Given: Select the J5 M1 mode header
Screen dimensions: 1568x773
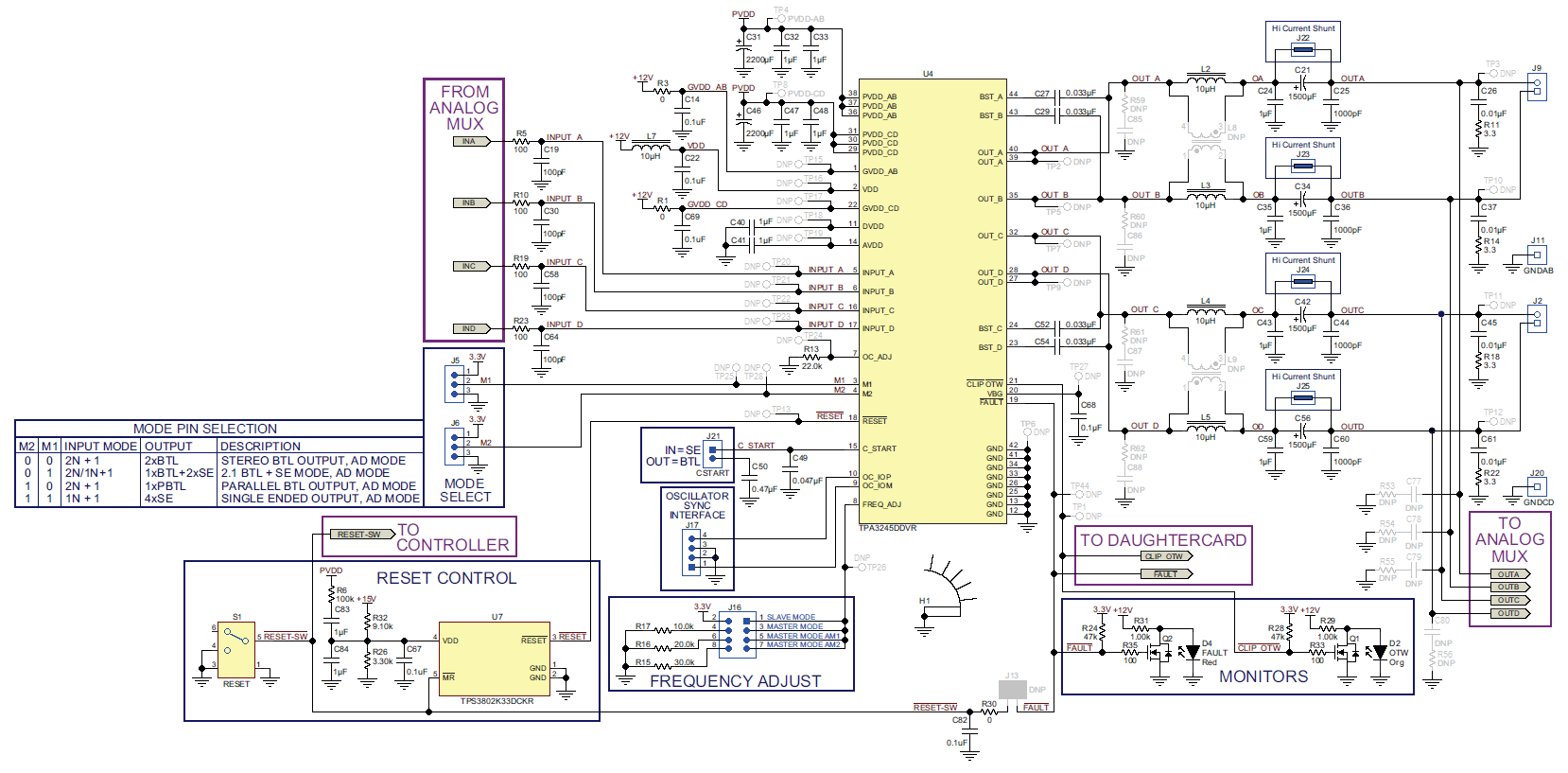Looking at the screenshot, I should (458, 381).
